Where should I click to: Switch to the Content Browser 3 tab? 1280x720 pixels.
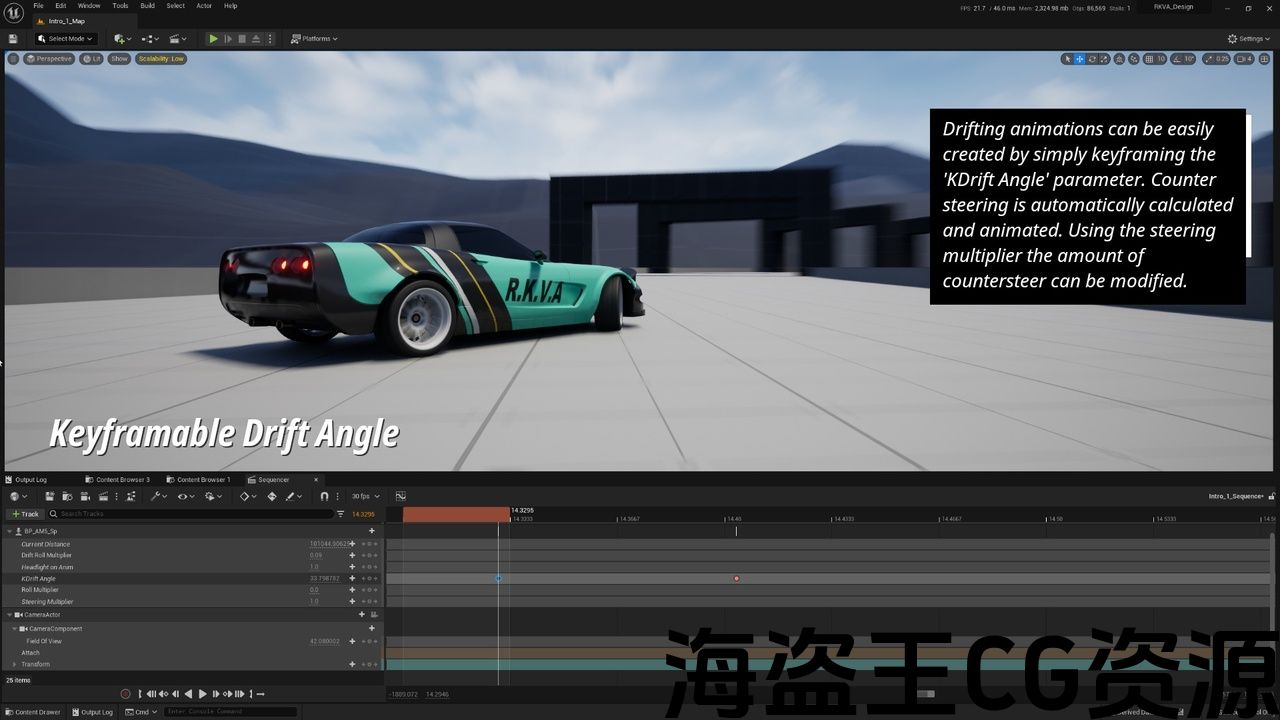pyautogui.click(x=122, y=479)
